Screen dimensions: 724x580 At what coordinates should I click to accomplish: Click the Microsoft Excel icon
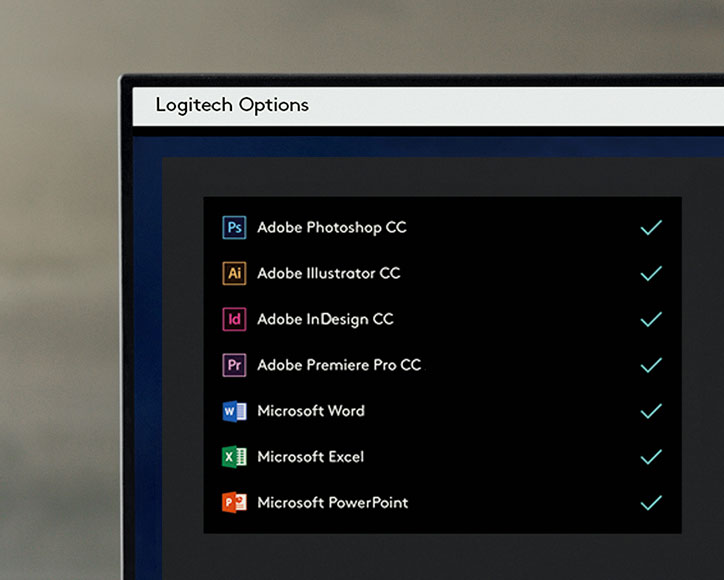[x=234, y=457]
